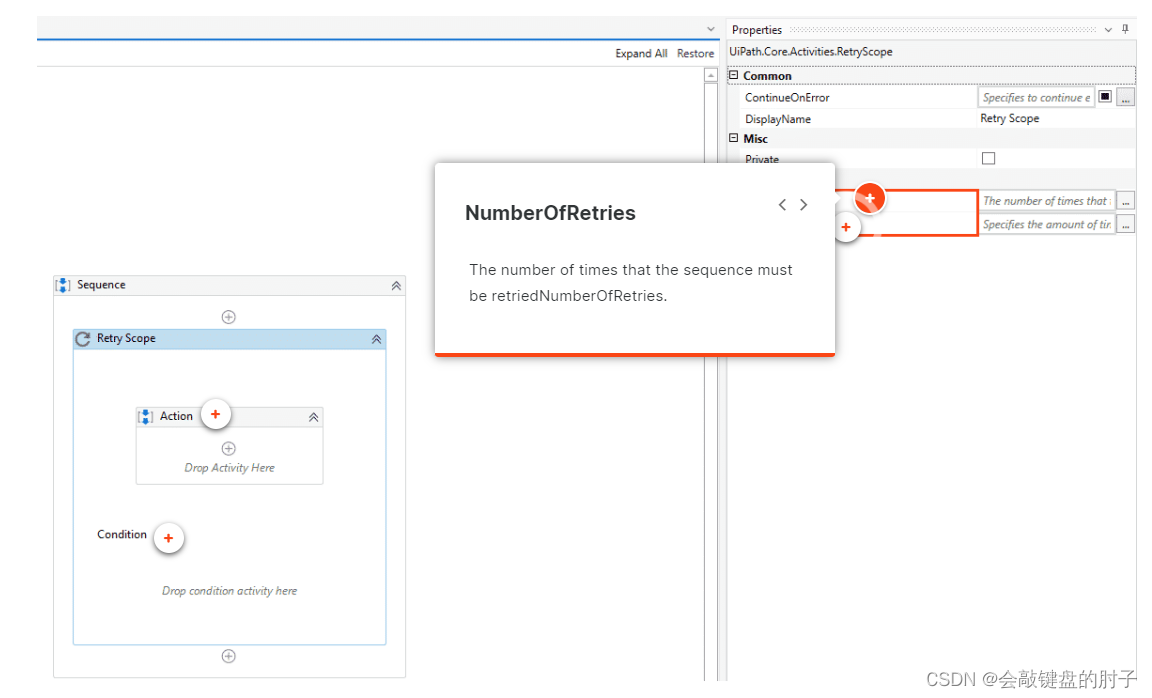The image size is (1152, 698).
Task: Edit the DisplayName value Retry Scope
Action: click(1009, 118)
